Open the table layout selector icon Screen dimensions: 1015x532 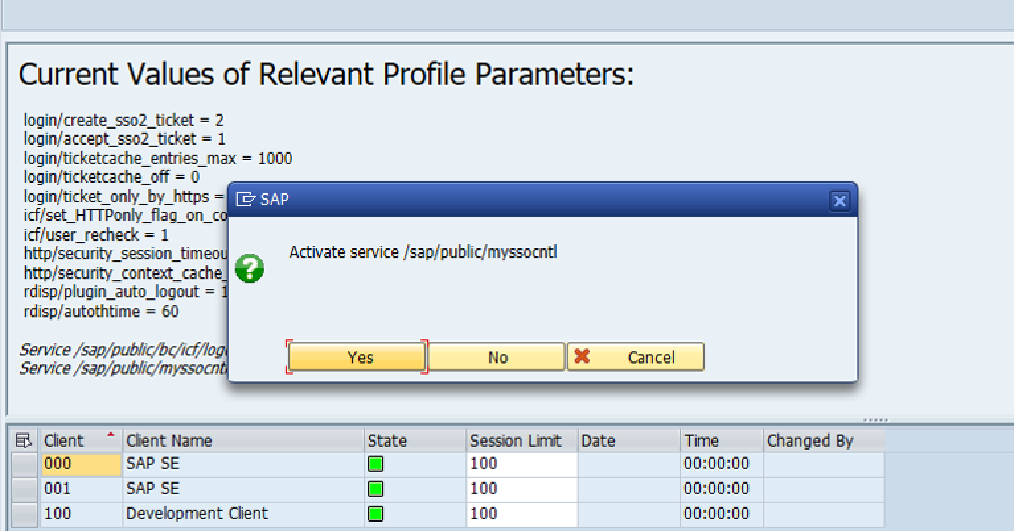point(23,441)
